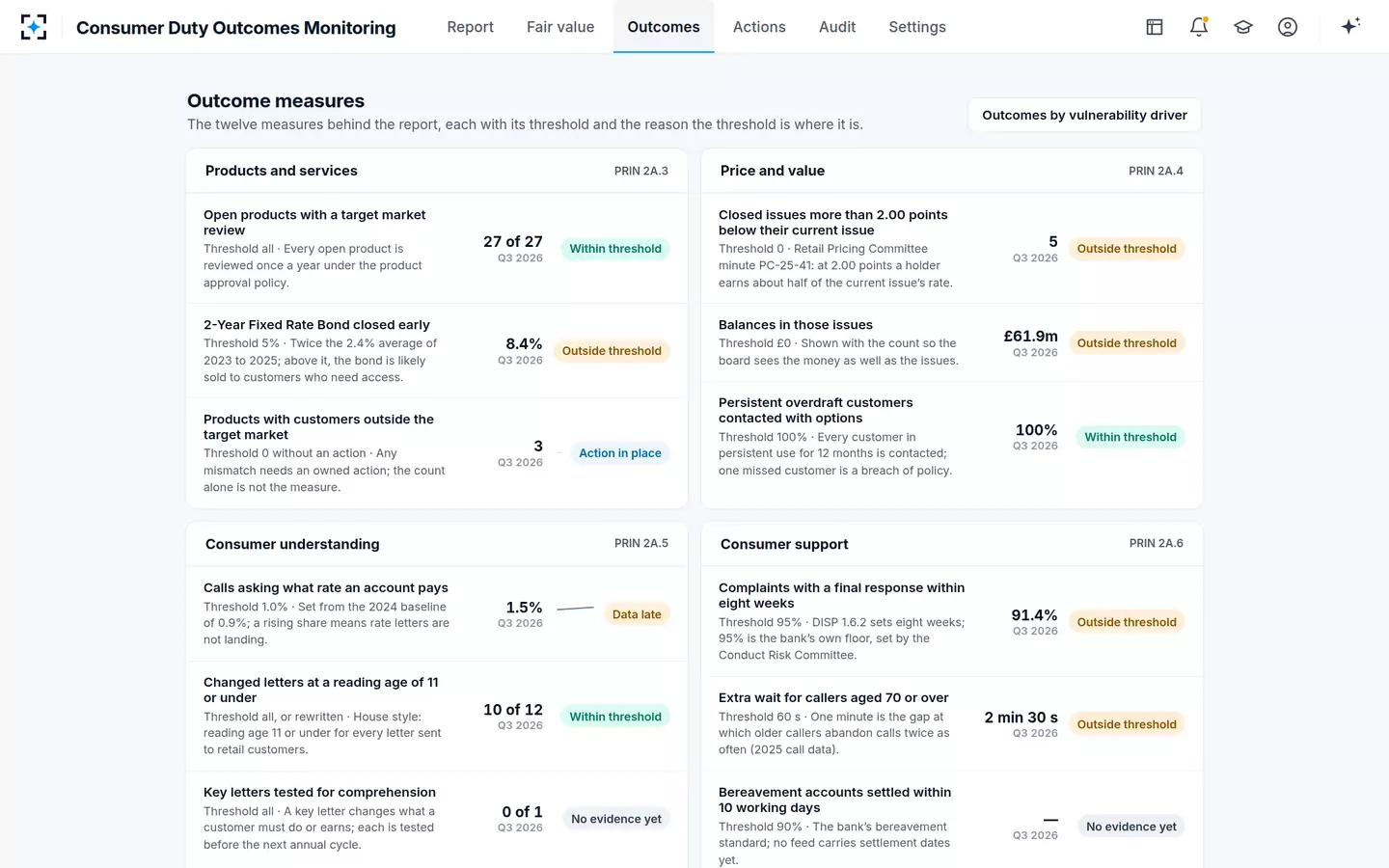Click Within threshold badge for open products review

[x=615, y=249]
